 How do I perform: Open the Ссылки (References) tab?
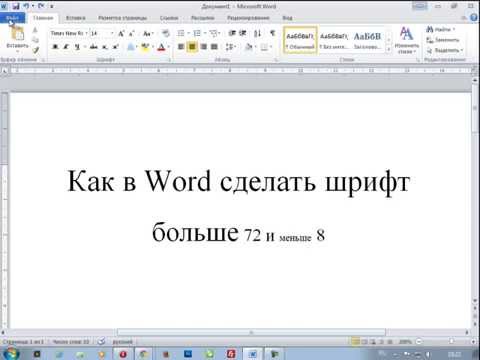[169, 18]
